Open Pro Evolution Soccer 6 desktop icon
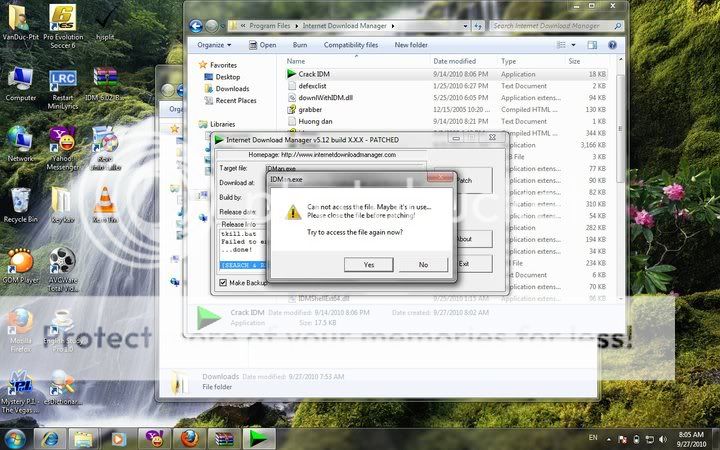Screen dimensions: 720x450 pyautogui.click(x=63, y=27)
